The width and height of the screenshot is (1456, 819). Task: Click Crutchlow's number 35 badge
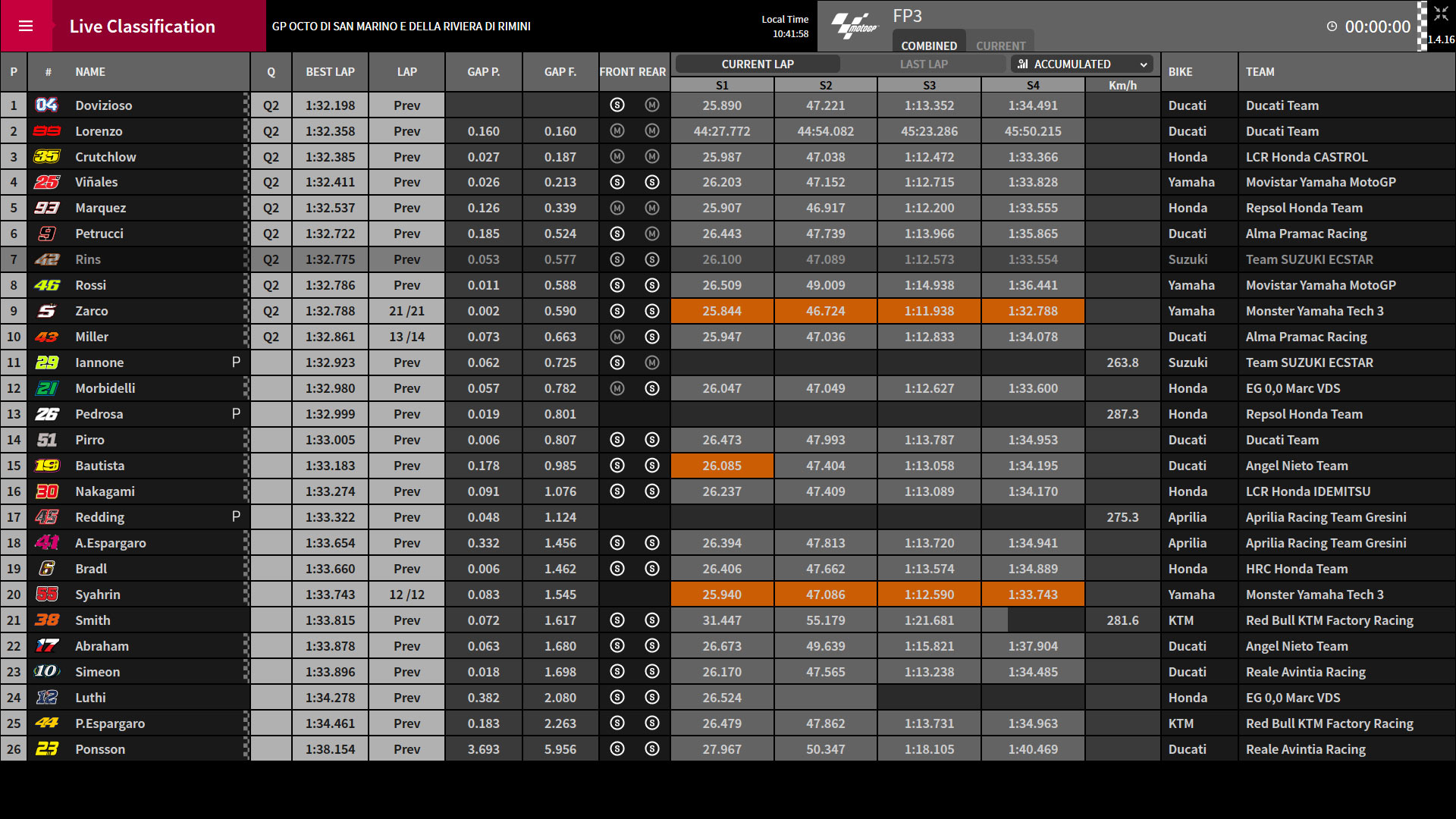click(x=46, y=157)
